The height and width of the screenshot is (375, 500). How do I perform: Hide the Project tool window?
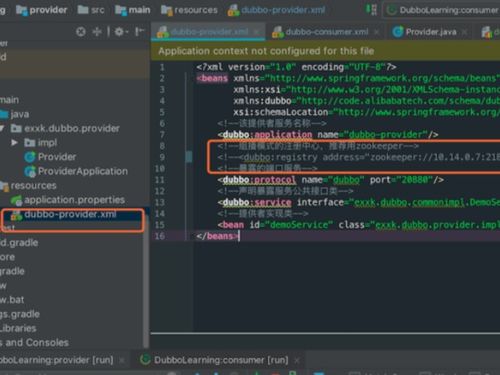click(x=139, y=32)
